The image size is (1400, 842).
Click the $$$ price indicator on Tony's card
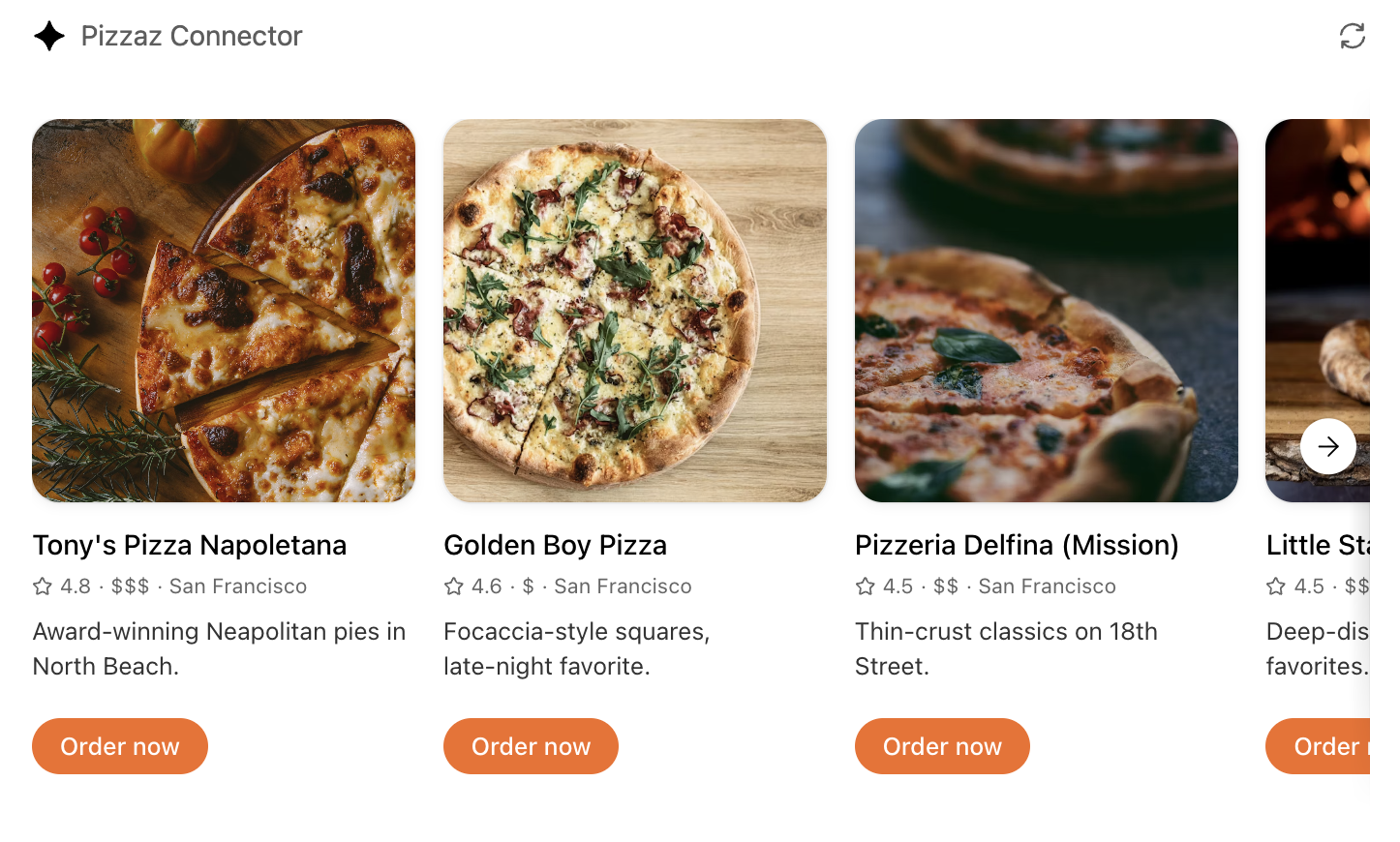[128, 586]
